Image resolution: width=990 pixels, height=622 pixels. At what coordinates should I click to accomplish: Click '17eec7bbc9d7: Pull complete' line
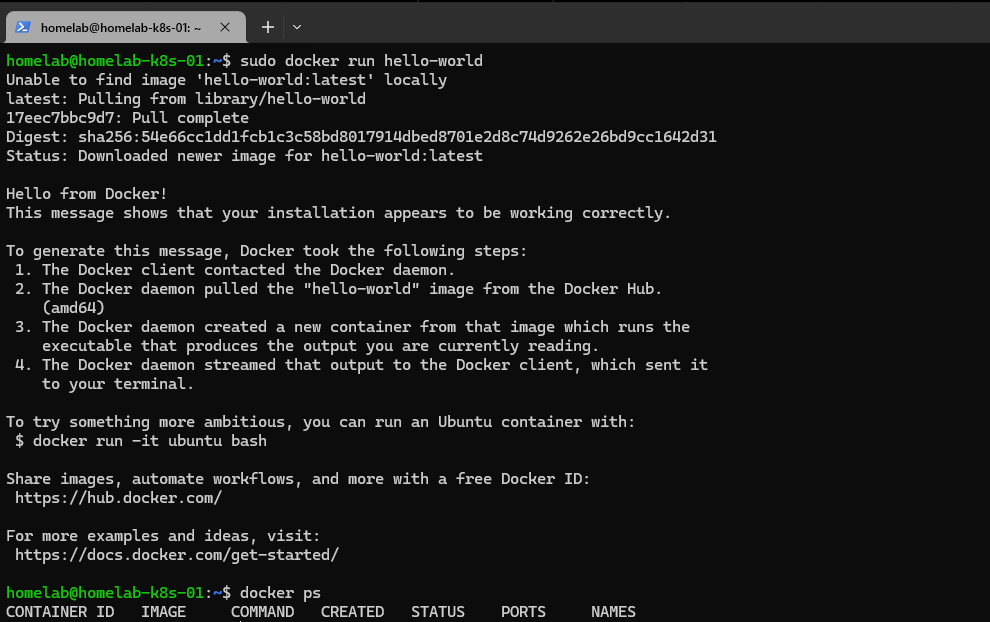[128, 118]
